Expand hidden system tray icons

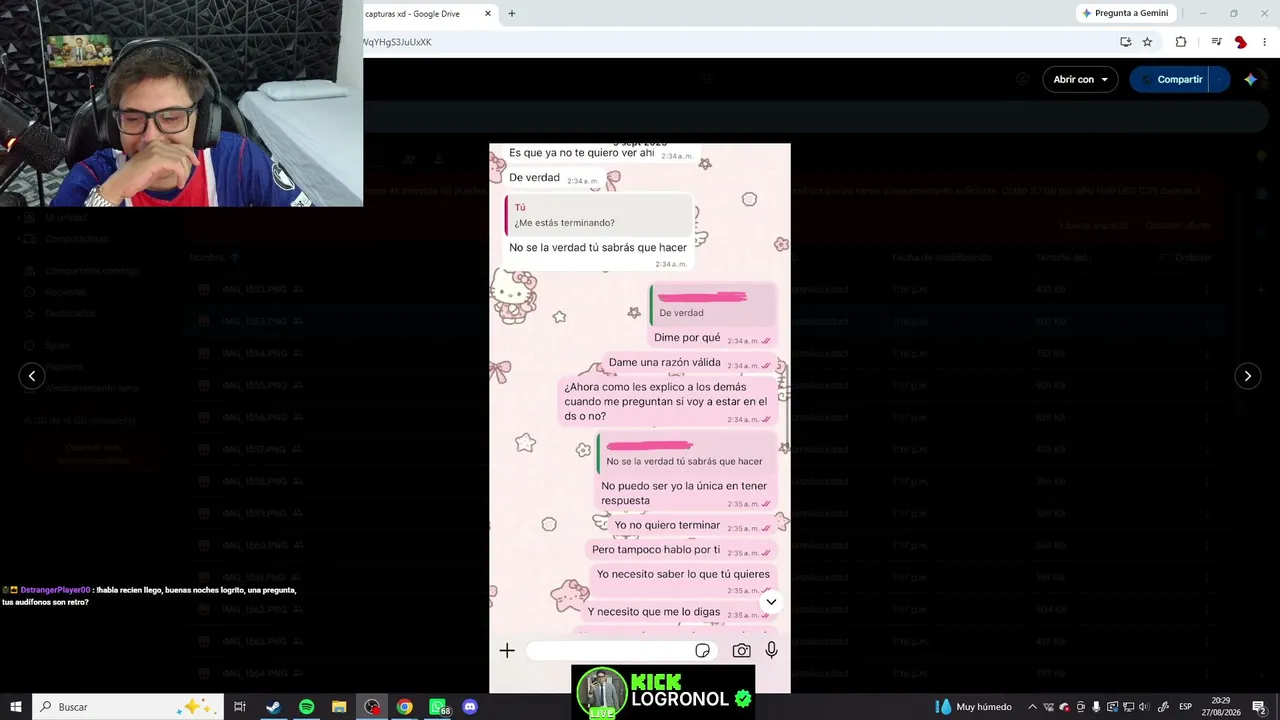(x=1032, y=707)
